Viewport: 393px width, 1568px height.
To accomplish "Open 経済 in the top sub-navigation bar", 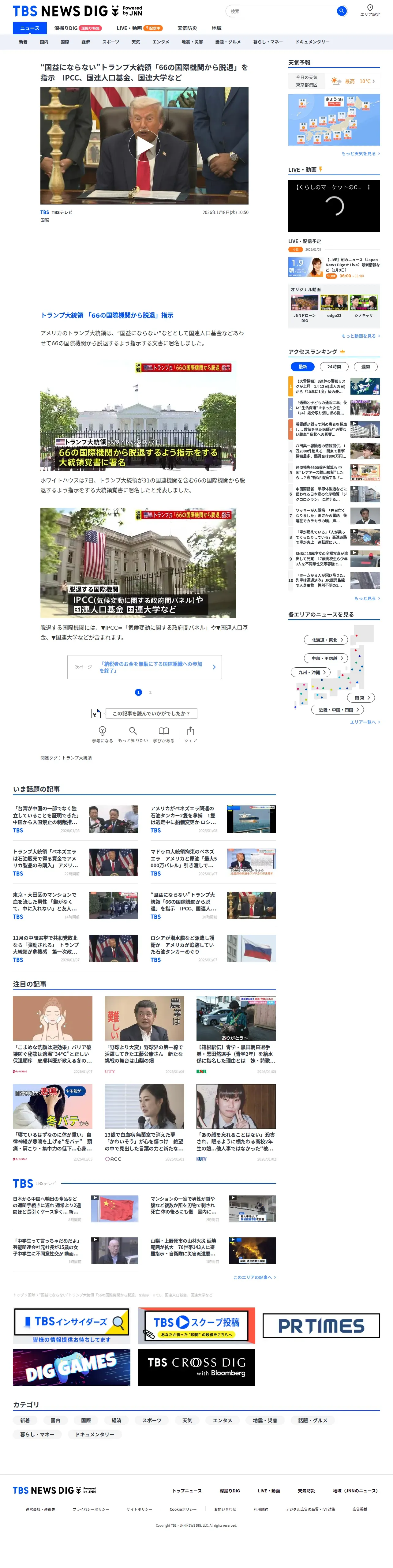I will [86, 42].
